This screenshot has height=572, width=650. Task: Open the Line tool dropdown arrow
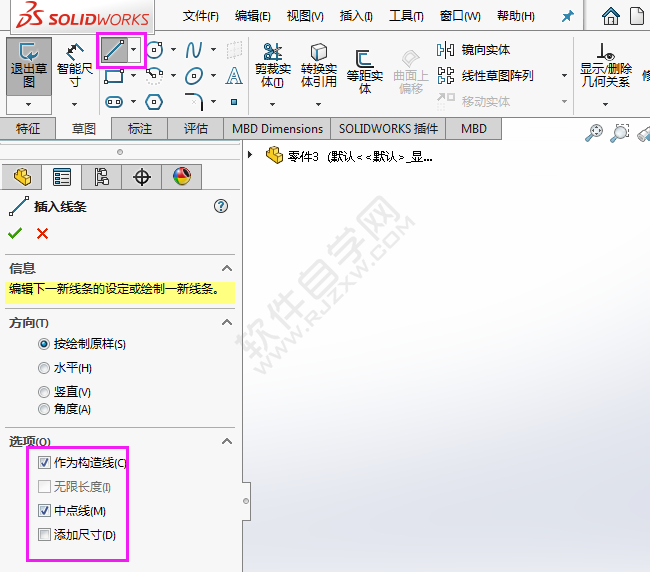(133, 50)
